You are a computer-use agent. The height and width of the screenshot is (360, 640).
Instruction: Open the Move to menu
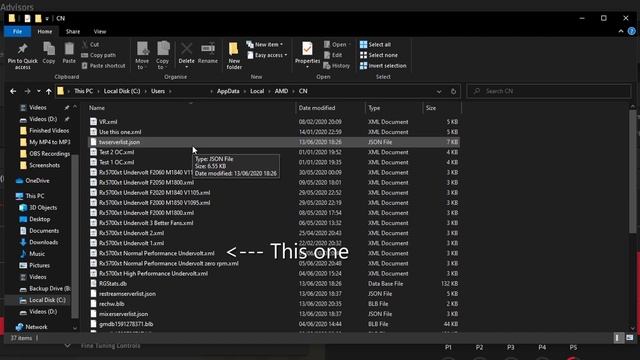click(142, 56)
